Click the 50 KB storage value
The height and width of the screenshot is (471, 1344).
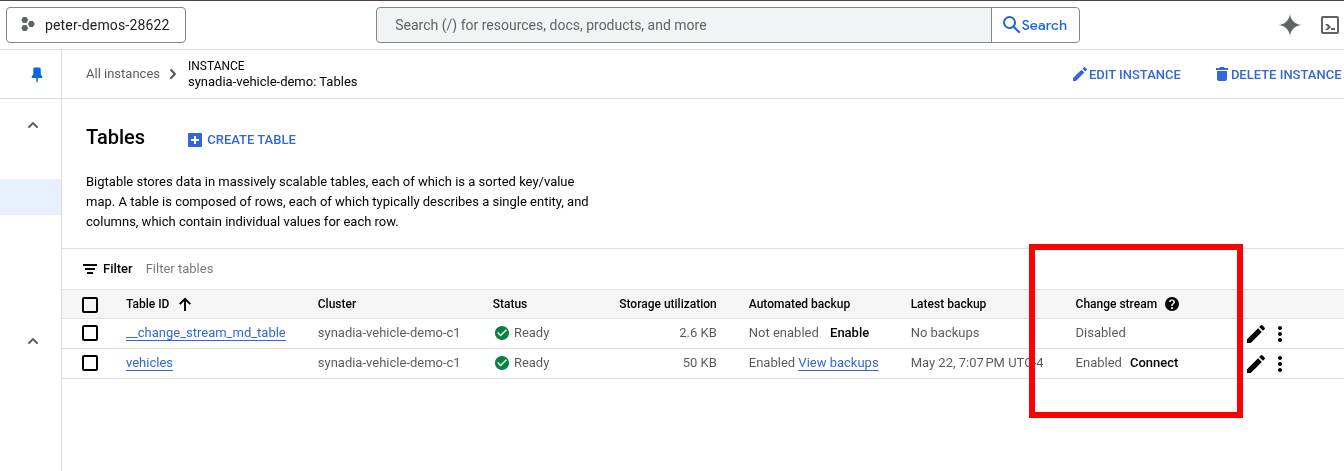click(700, 363)
